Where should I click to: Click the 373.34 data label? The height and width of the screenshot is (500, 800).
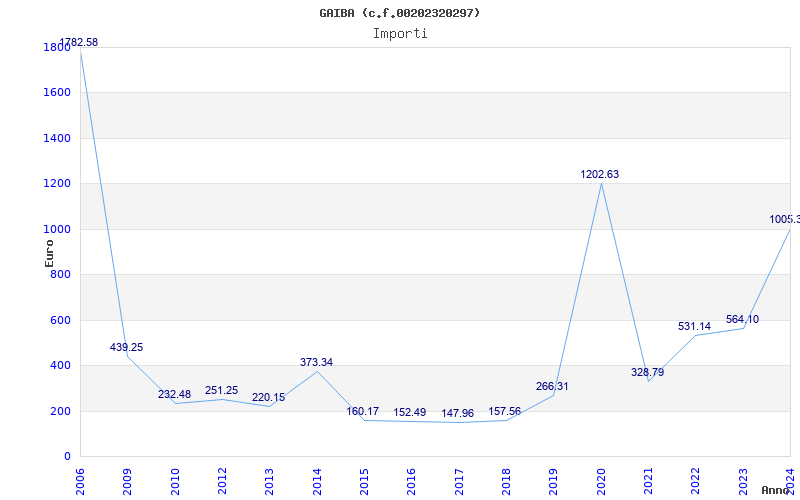(x=316, y=362)
